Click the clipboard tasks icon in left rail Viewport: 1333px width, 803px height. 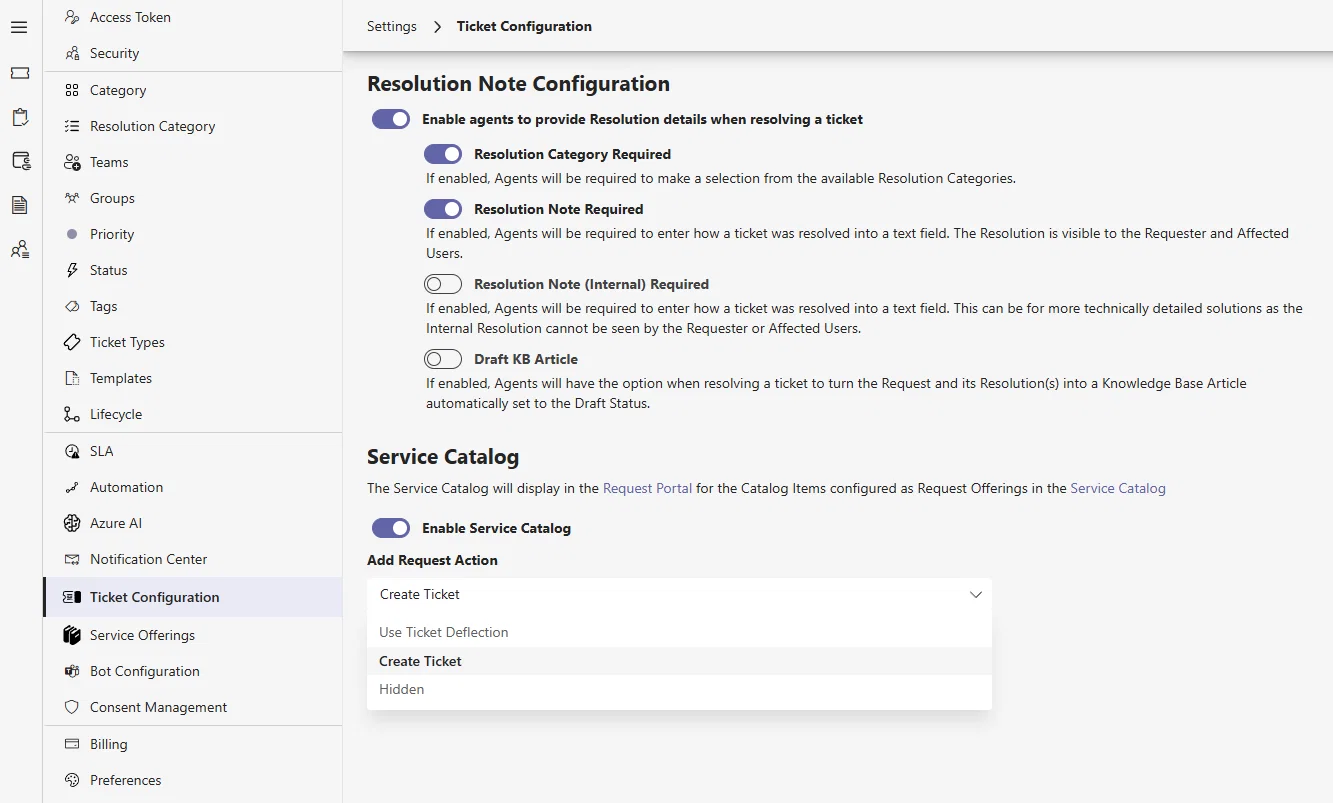point(20,117)
